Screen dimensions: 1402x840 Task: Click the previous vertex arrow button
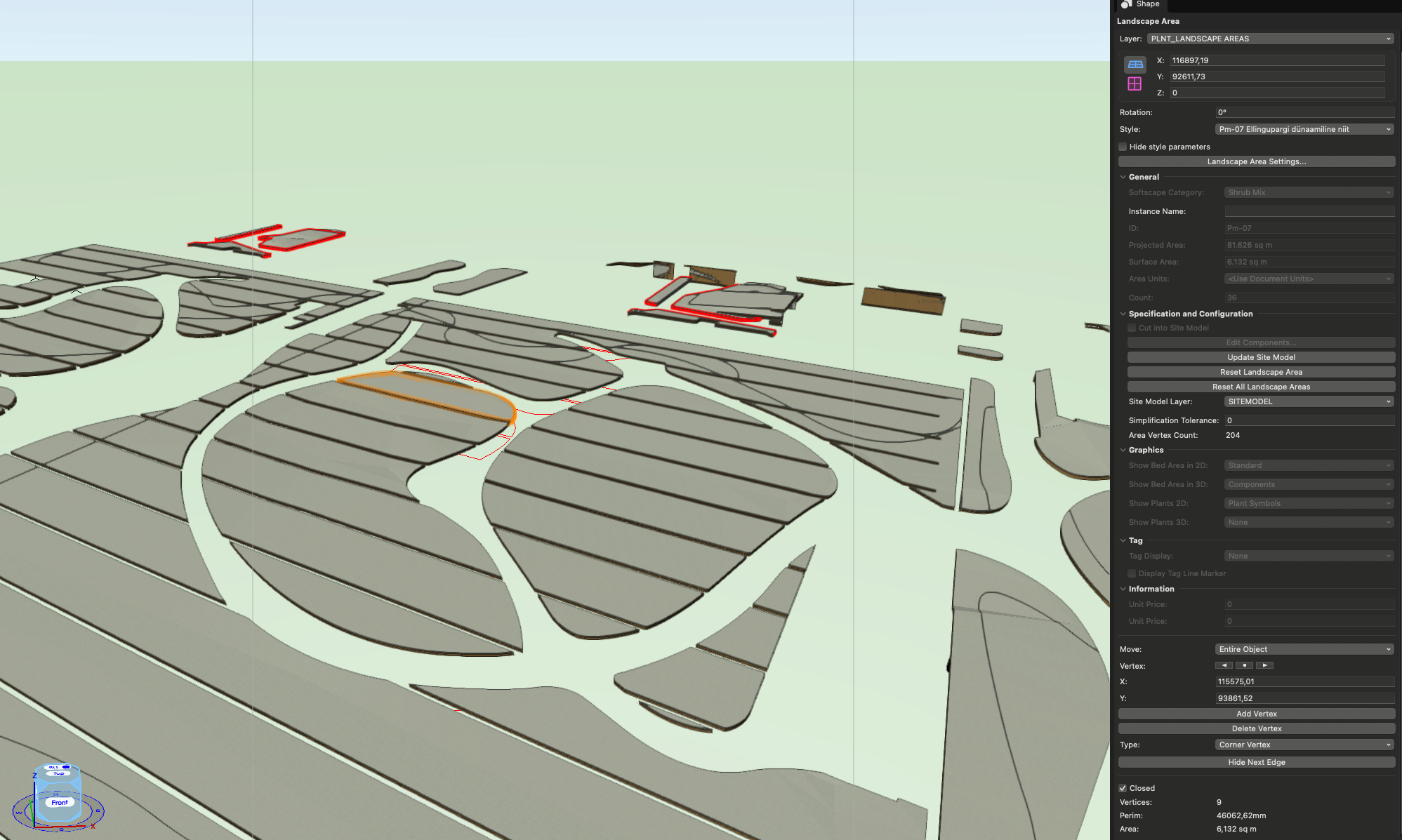pos(1224,665)
